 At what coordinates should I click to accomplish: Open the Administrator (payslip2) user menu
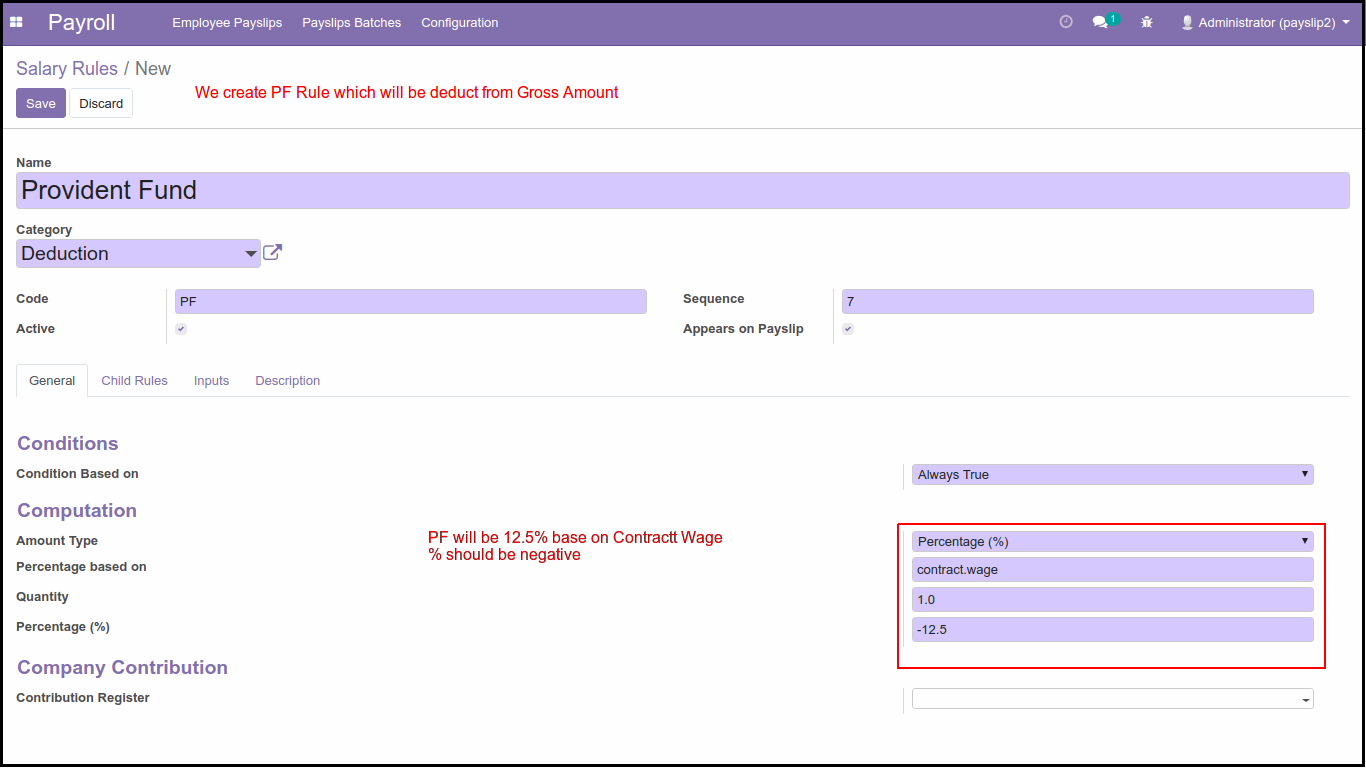(x=1266, y=22)
